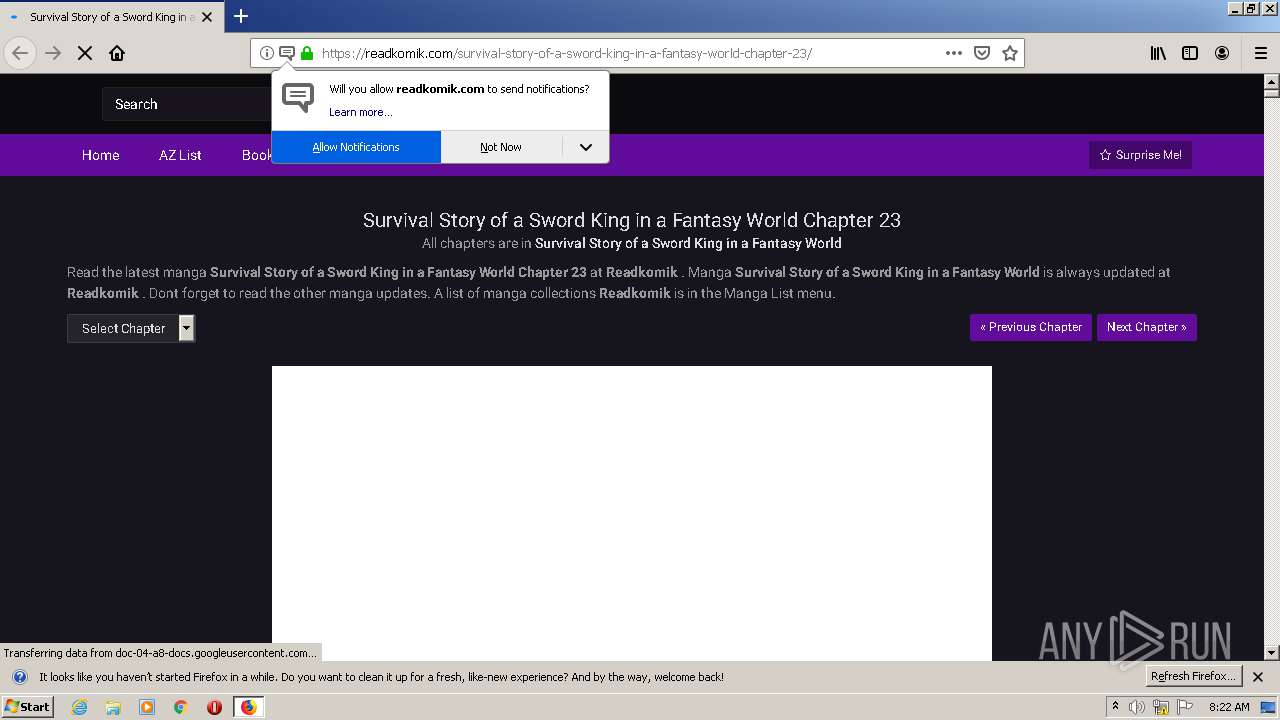
Task: Open media player from taskbar
Action: 147,707
